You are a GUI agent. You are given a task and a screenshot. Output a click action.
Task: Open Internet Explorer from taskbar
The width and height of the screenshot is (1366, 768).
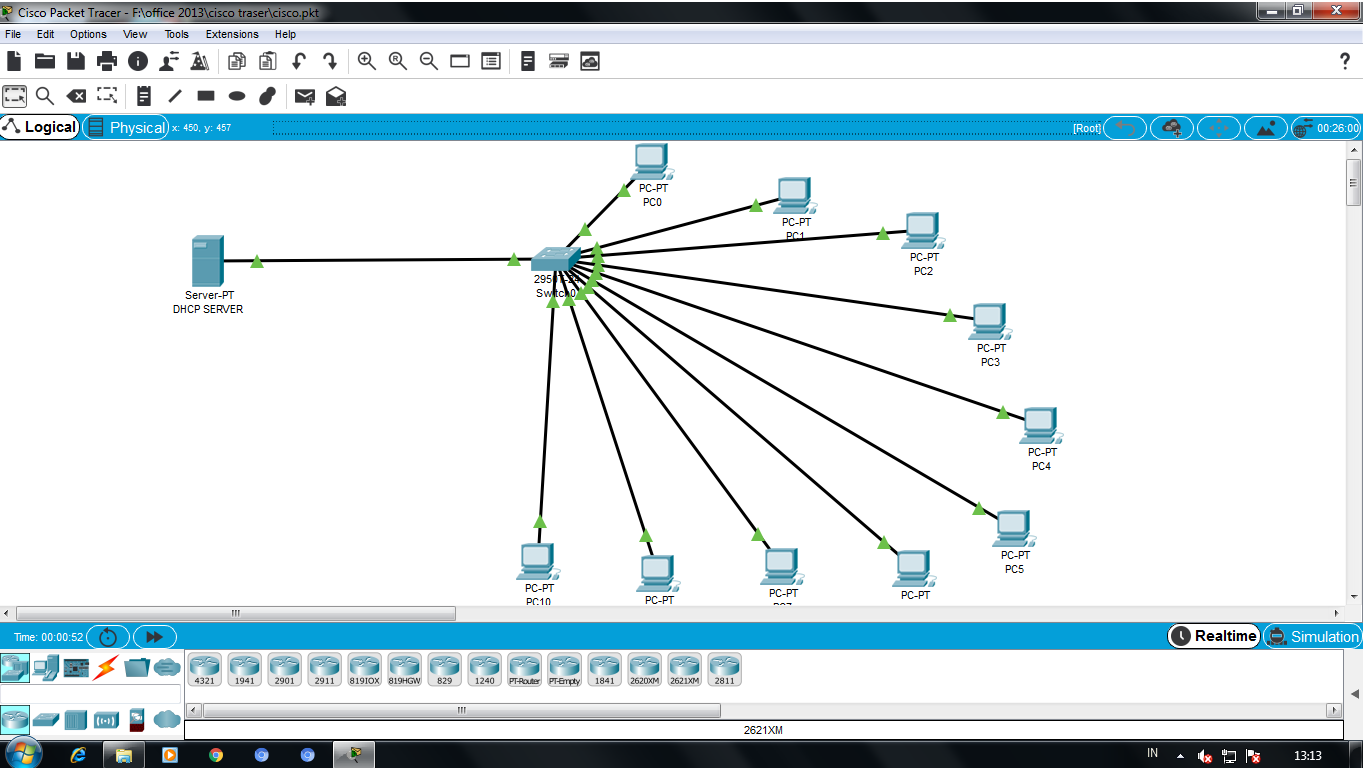click(x=78, y=755)
